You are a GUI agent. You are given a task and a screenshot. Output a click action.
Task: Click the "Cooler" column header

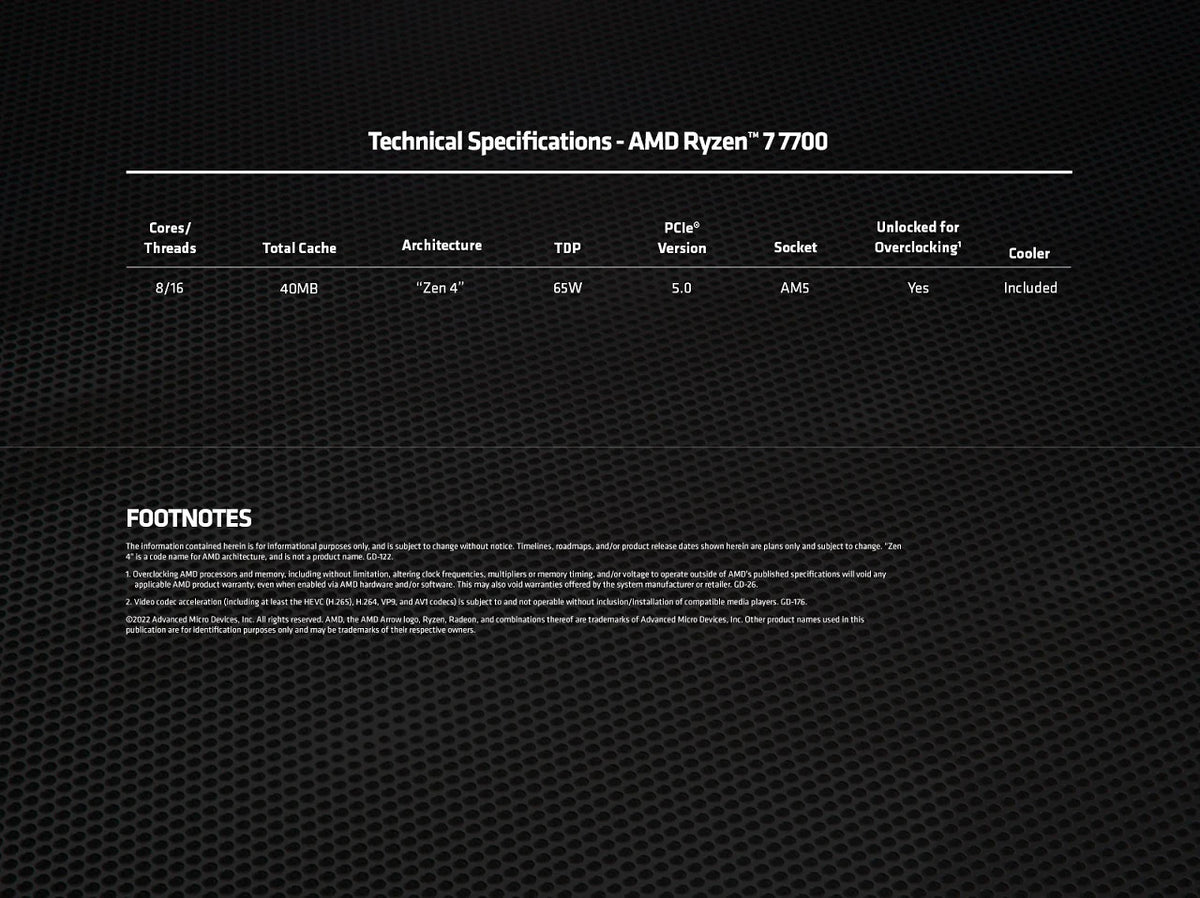pyautogui.click(x=1029, y=253)
